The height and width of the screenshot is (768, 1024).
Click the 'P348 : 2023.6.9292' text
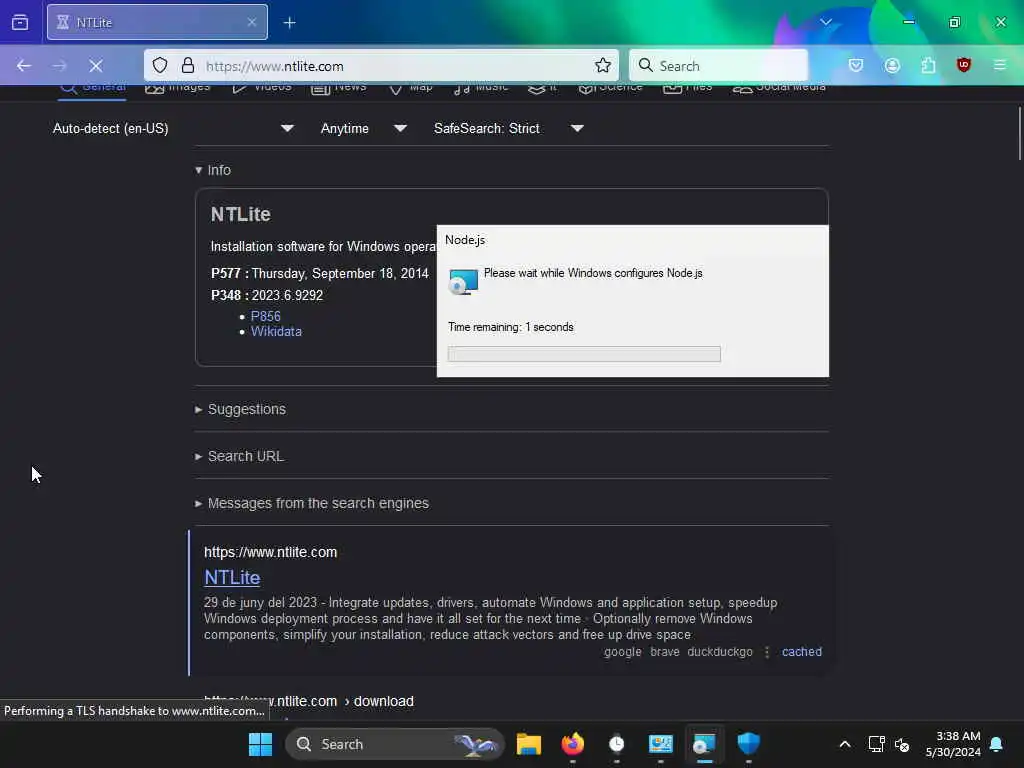266,295
